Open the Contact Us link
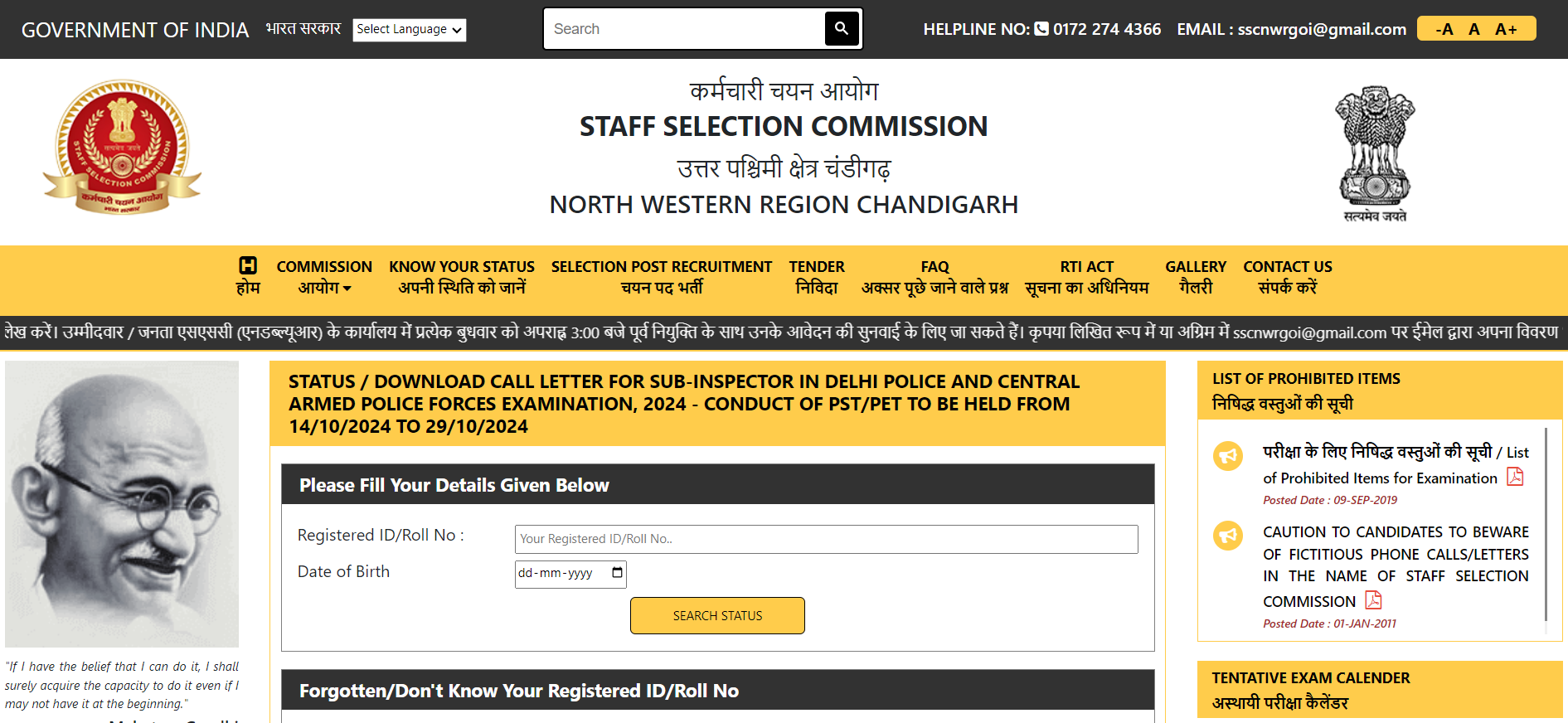Image resolution: width=1568 pixels, height=723 pixels. 1288,277
